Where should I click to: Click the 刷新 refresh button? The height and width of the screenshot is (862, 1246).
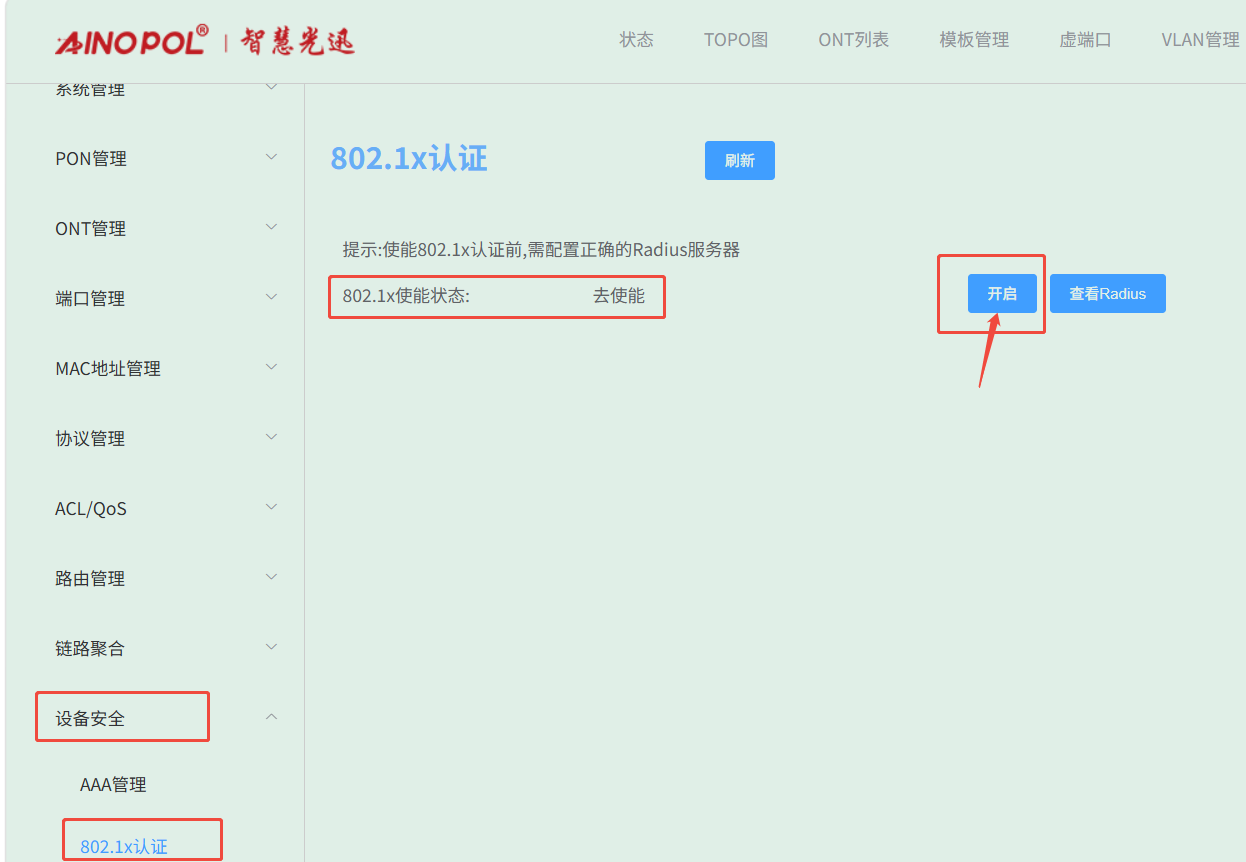pyautogui.click(x=740, y=160)
